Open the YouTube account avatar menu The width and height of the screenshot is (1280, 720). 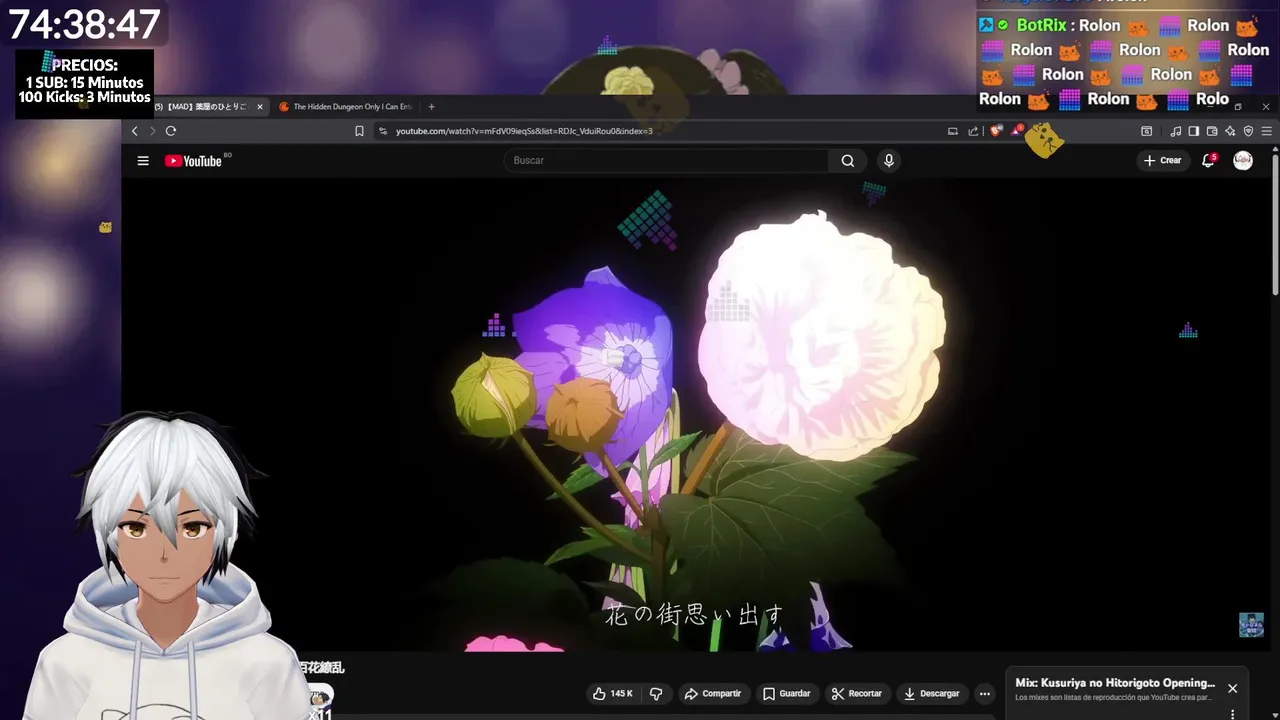[x=1243, y=161]
